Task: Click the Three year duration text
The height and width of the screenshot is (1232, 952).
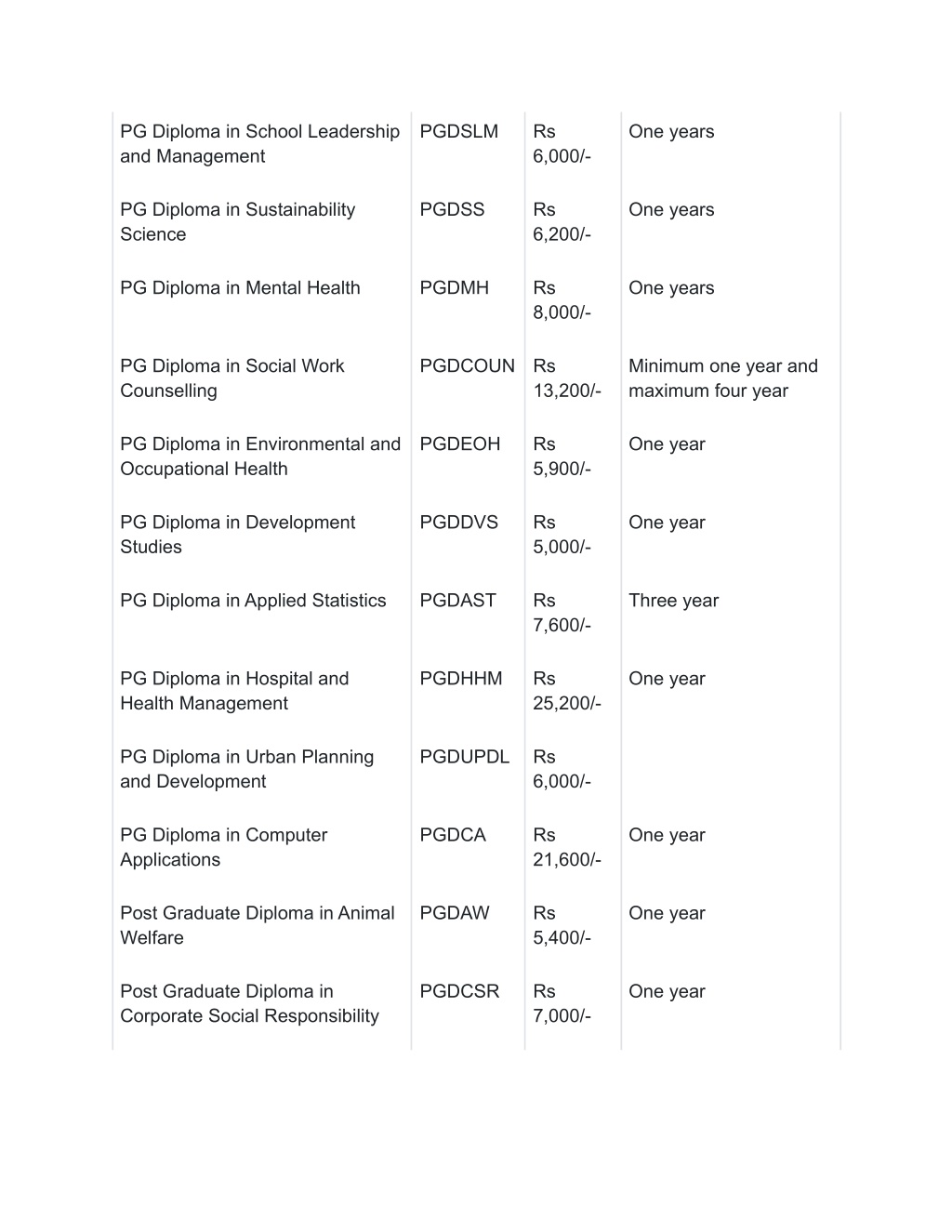Action: (x=673, y=600)
